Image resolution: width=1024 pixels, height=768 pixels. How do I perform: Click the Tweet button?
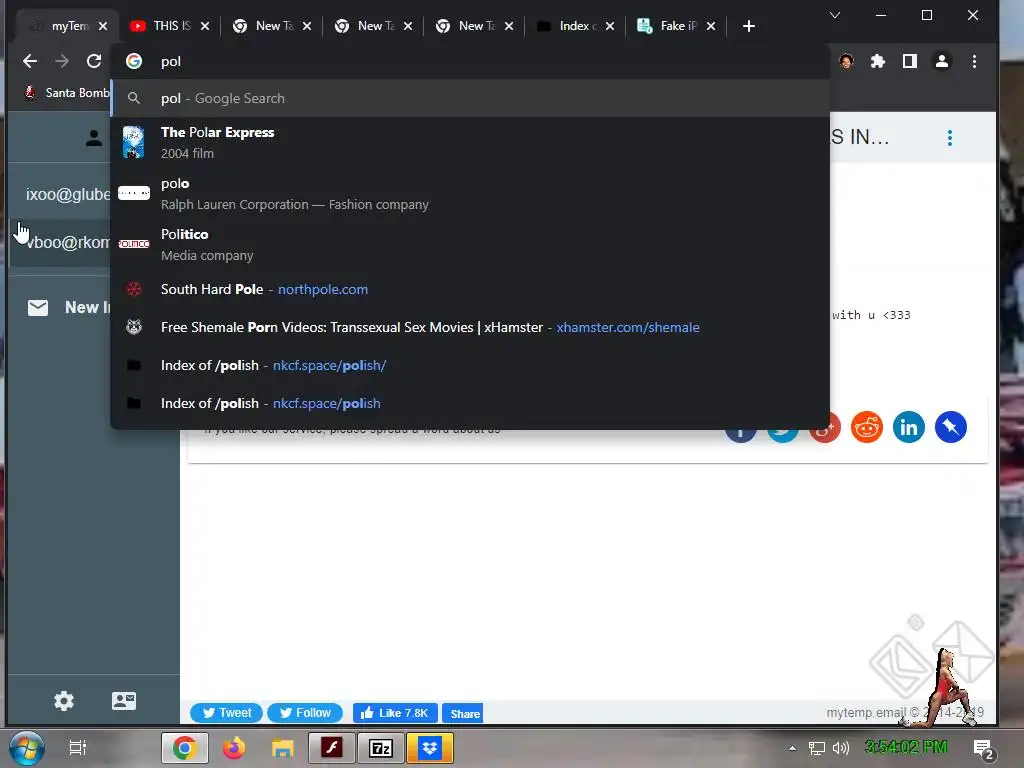(226, 713)
